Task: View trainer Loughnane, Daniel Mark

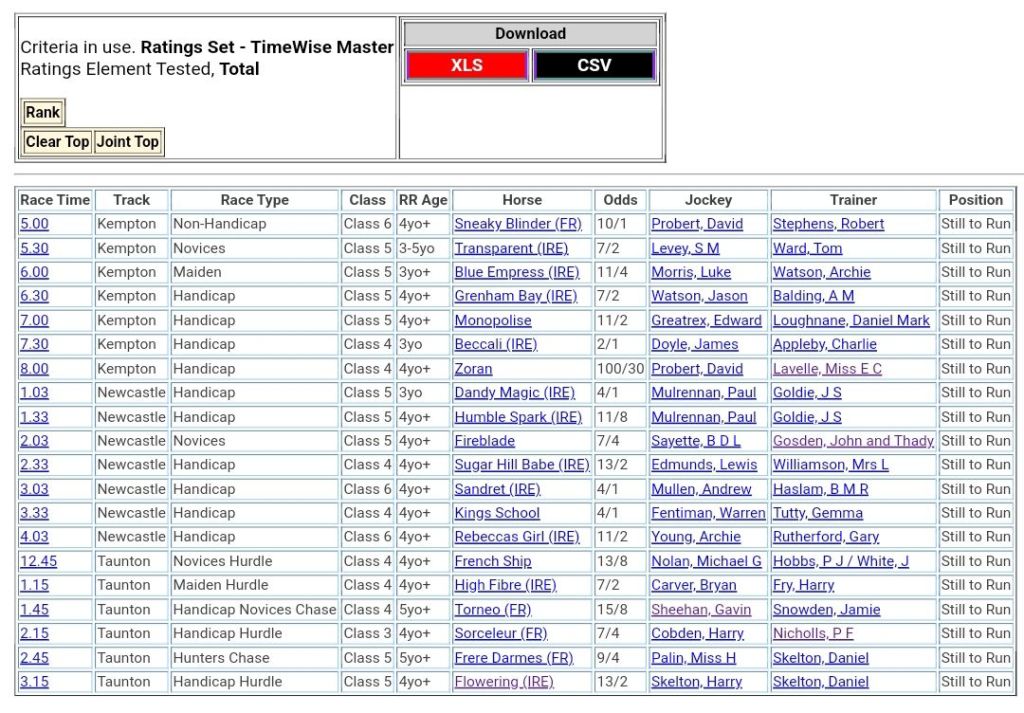Action: 851,321
